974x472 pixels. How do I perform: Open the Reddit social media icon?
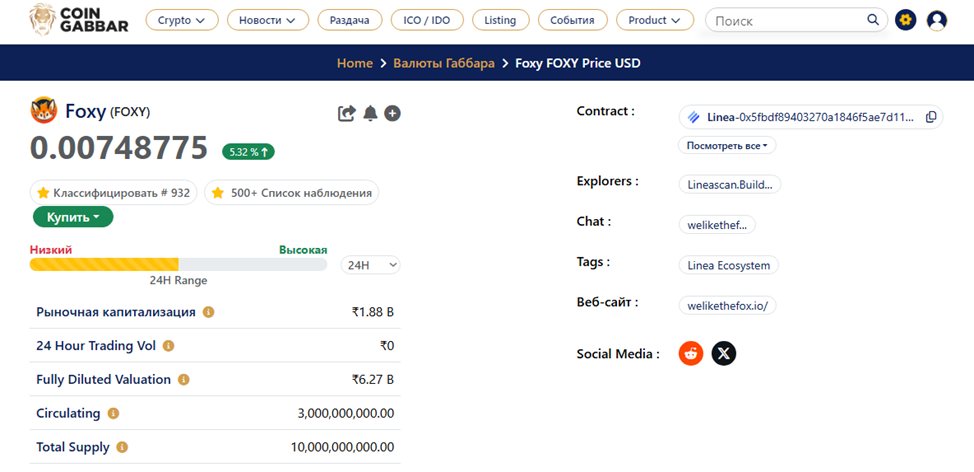coord(691,353)
